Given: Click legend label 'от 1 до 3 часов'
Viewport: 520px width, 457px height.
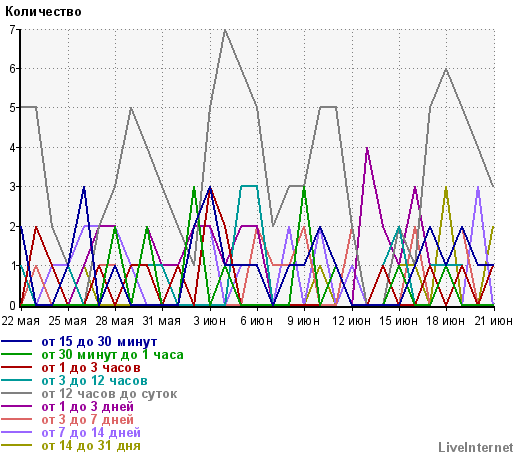Looking at the screenshot, I should [x=91, y=368].
